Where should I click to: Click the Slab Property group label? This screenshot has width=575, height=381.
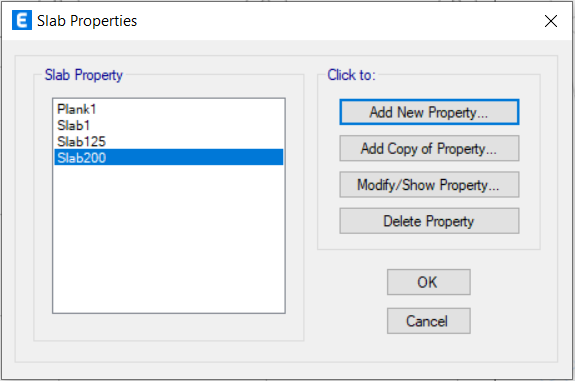point(84,75)
